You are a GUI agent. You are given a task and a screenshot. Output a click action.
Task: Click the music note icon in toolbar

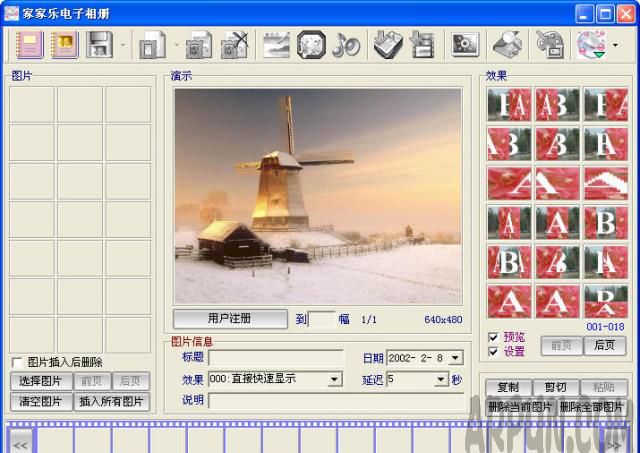(x=346, y=45)
